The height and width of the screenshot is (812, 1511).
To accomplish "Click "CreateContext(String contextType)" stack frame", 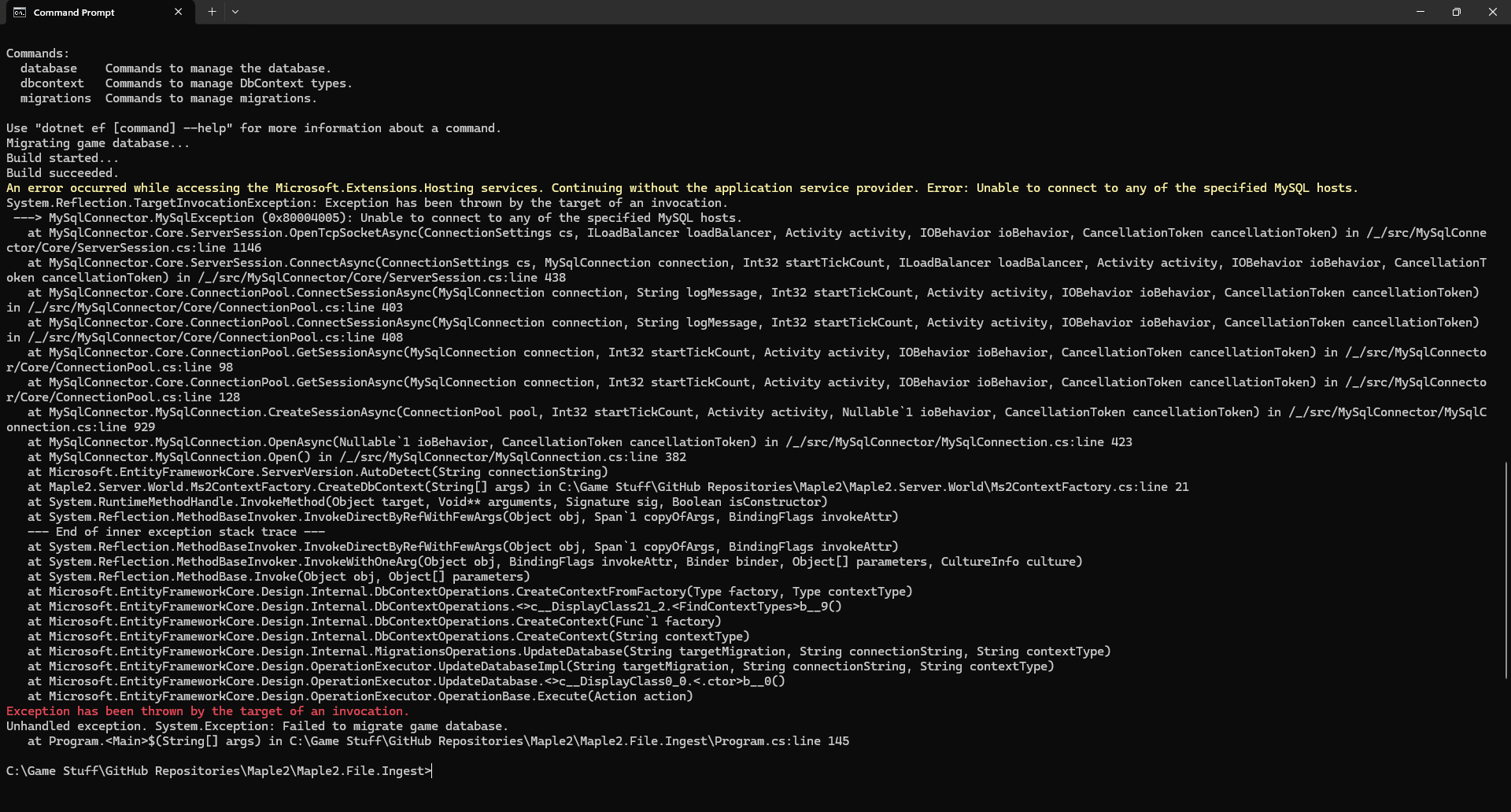I will [x=633, y=637].
